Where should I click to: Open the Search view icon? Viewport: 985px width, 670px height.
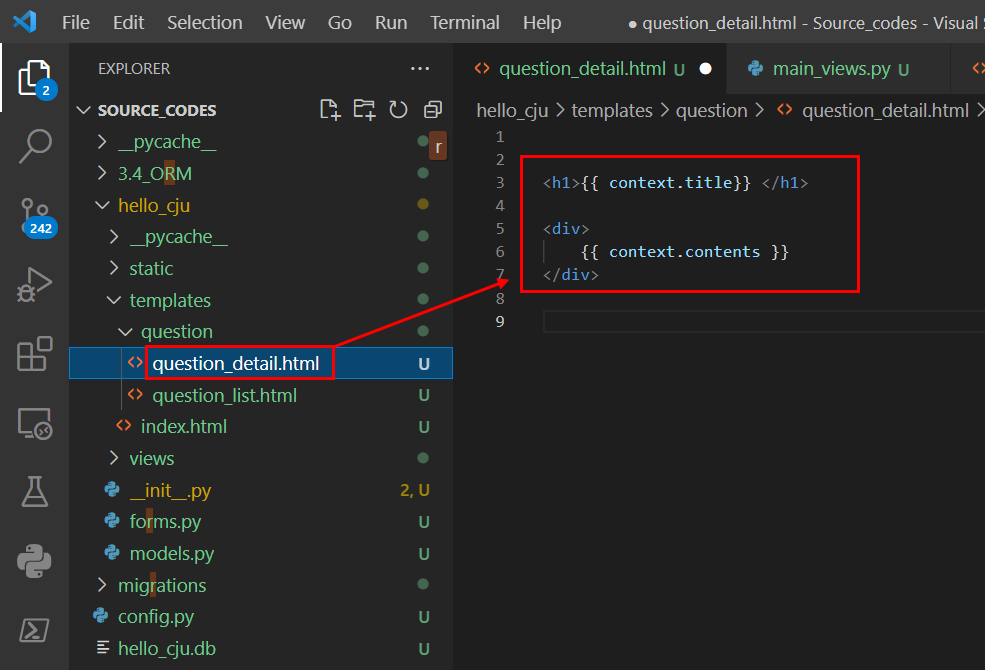35,146
